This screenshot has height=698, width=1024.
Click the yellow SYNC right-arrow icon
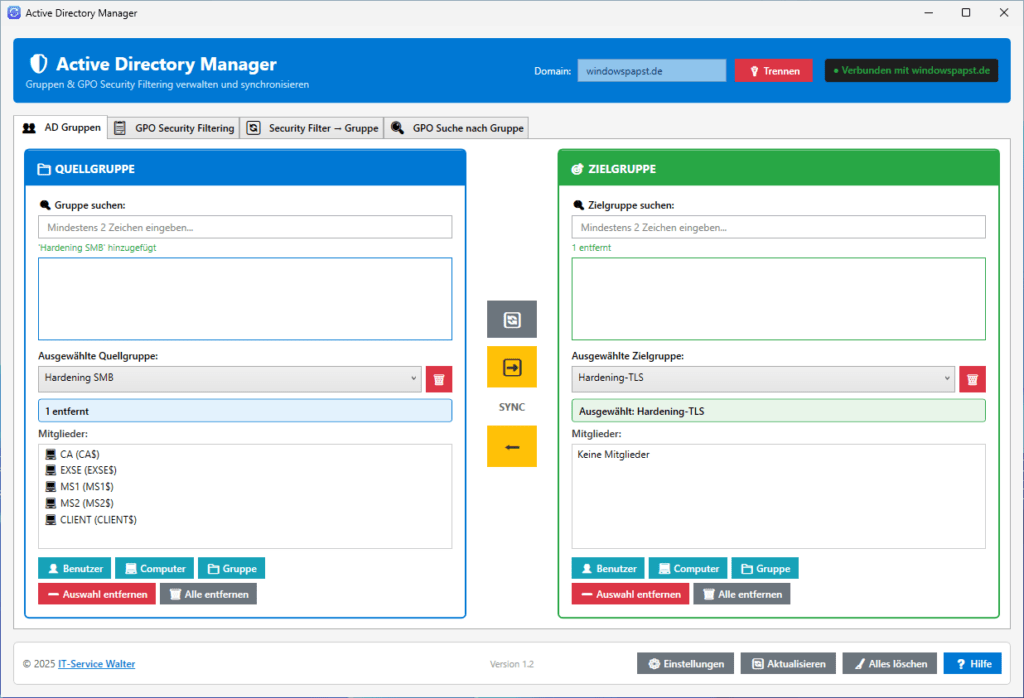coord(512,366)
